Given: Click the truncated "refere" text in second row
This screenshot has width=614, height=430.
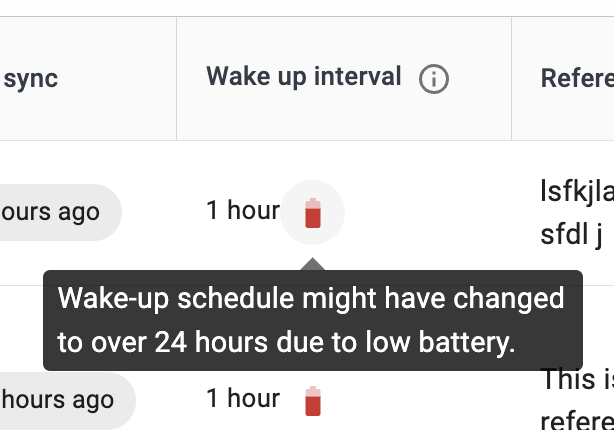Looking at the screenshot, I should pos(577,419).
